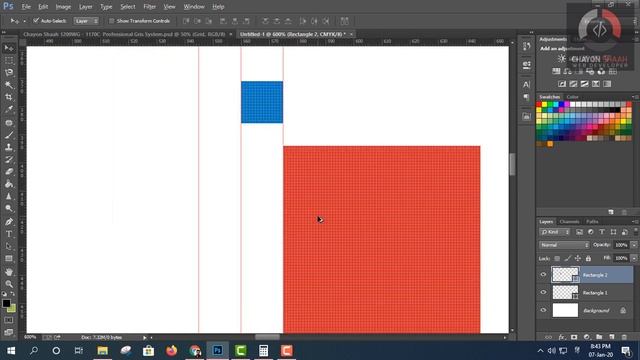640x360 pixels.
Task: Open the Opacity slider dropdown arrow
Action: coord(634,245)
